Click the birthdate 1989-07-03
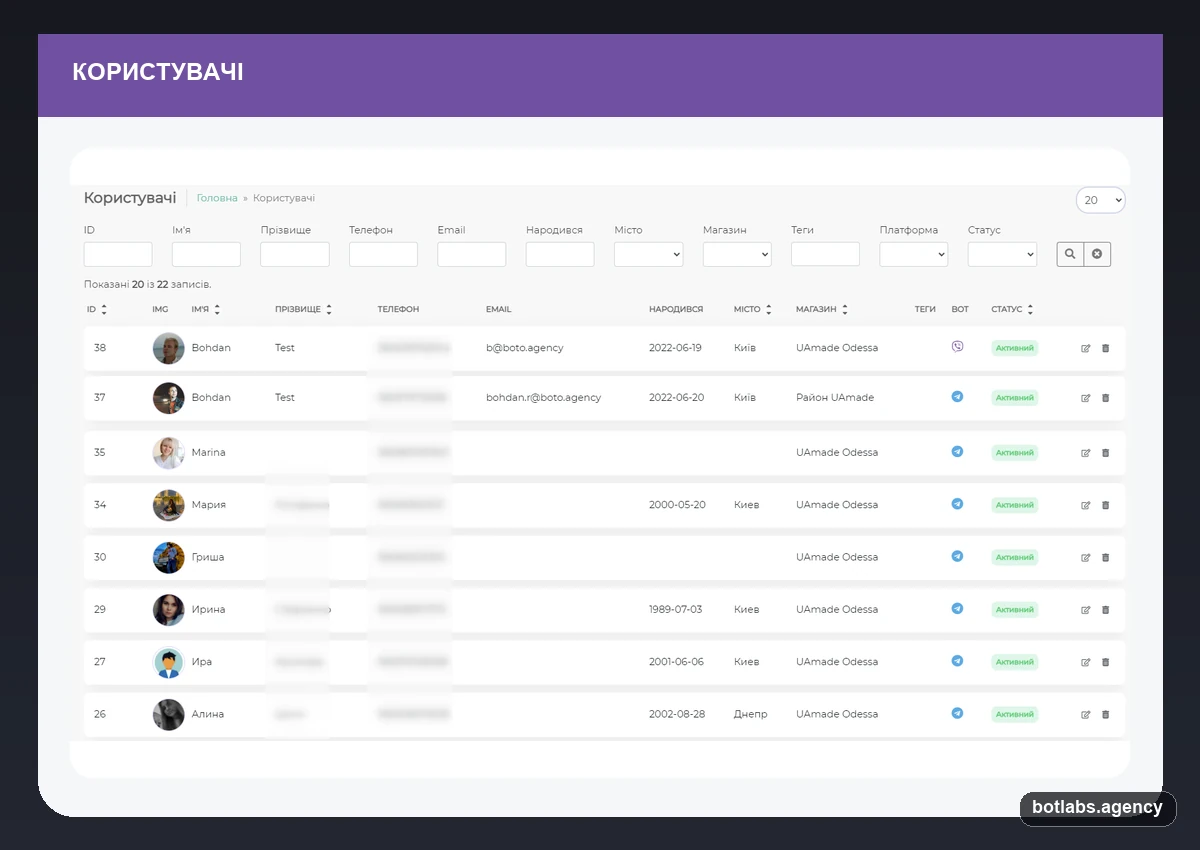The width and height of the screenshot is (1200, 850). pyautogui.click(x=676, y=610)
